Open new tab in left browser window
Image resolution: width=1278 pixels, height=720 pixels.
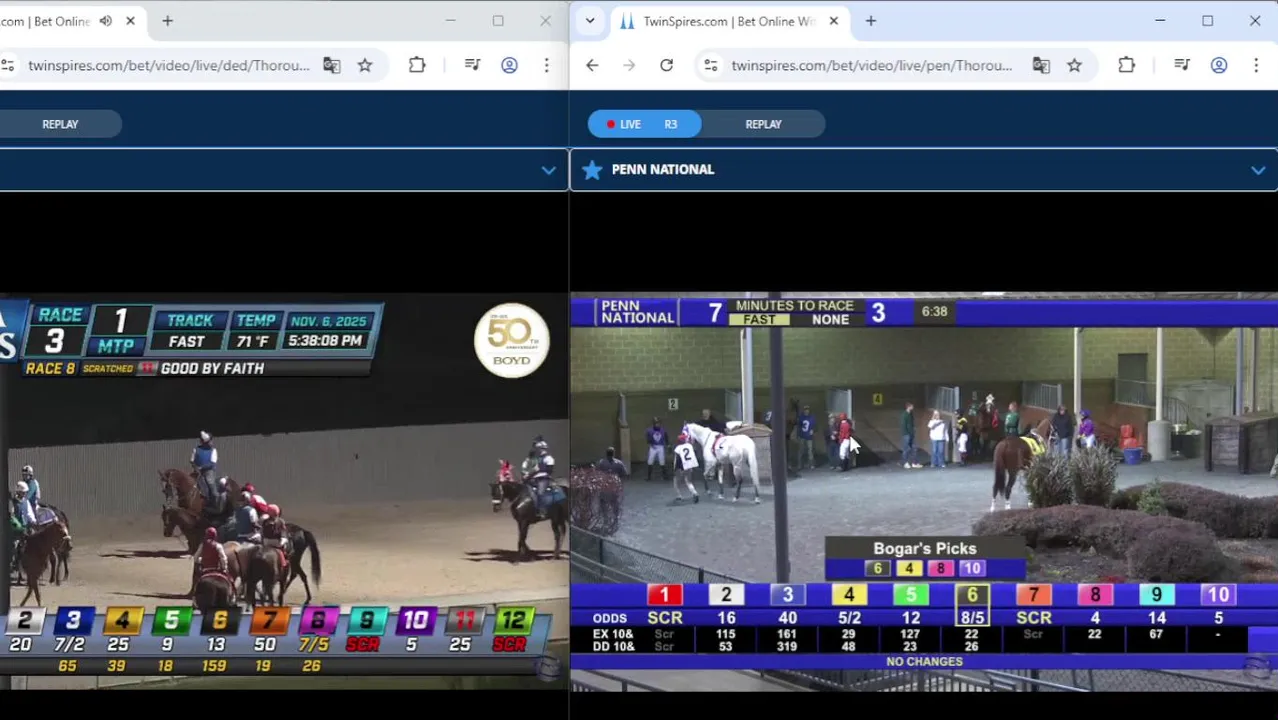167,21
